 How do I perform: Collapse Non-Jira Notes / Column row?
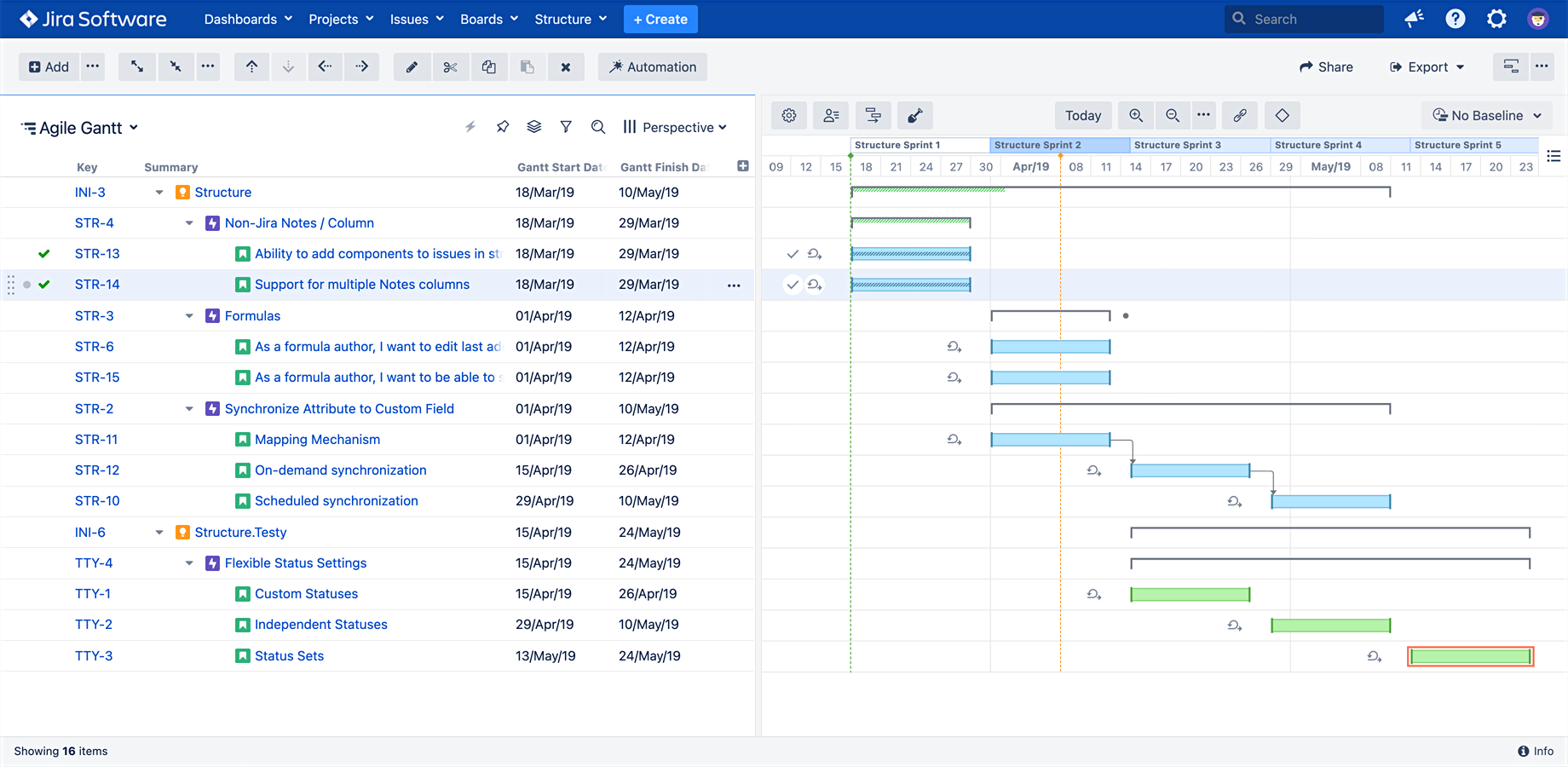[x=189, y=223]
